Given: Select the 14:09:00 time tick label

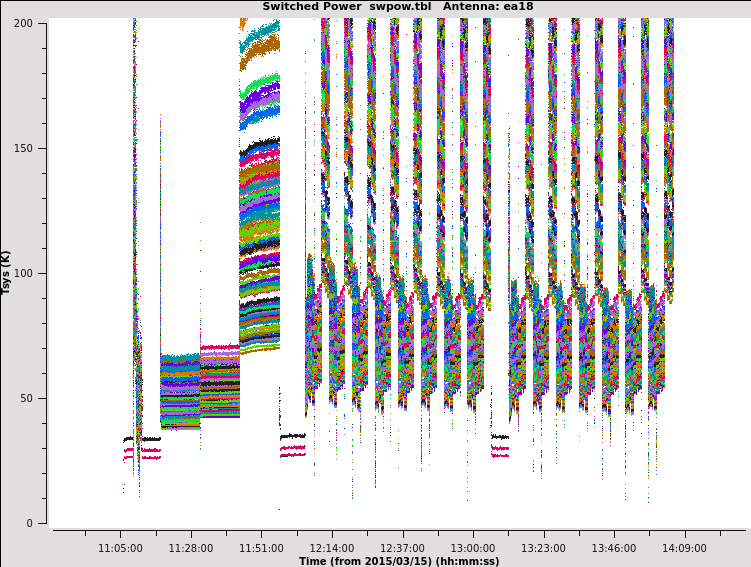Looking at the screenshot, I should coord(684,548).
